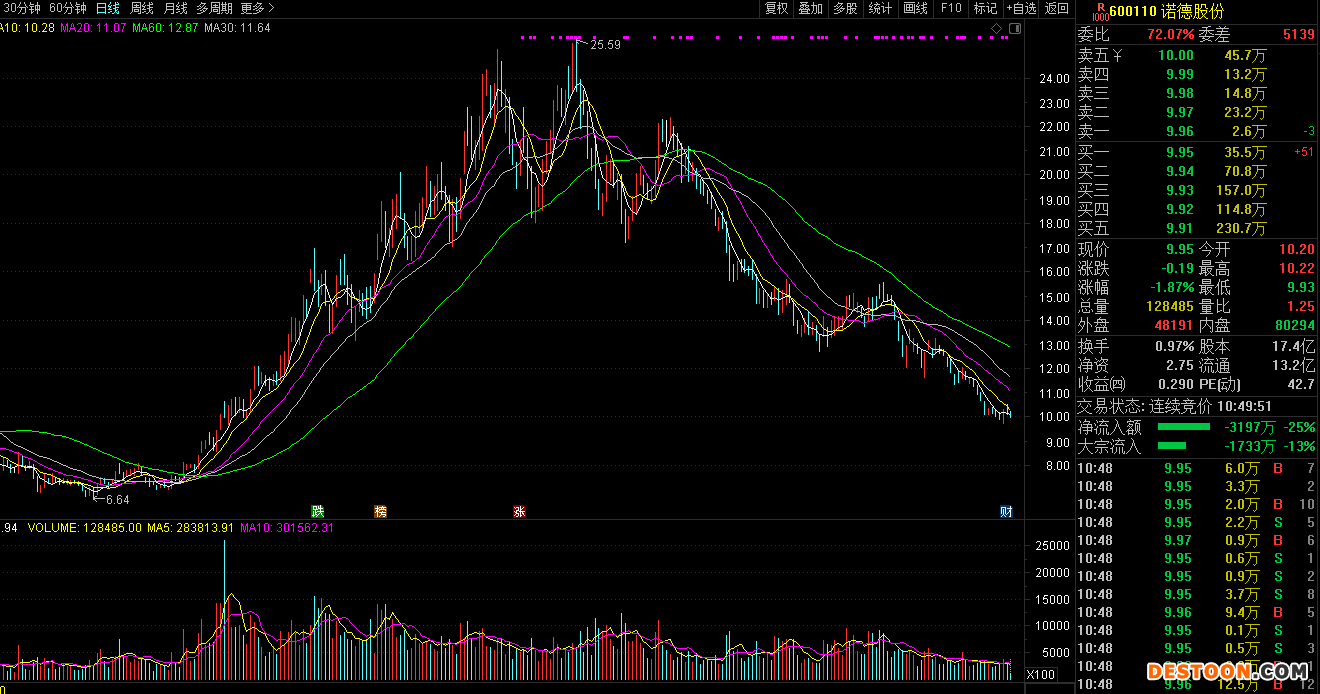Viewport: 1320px width, 694px height.
Task: Add the stock with the +自选 button
Action: click(x=1021, y=8)
